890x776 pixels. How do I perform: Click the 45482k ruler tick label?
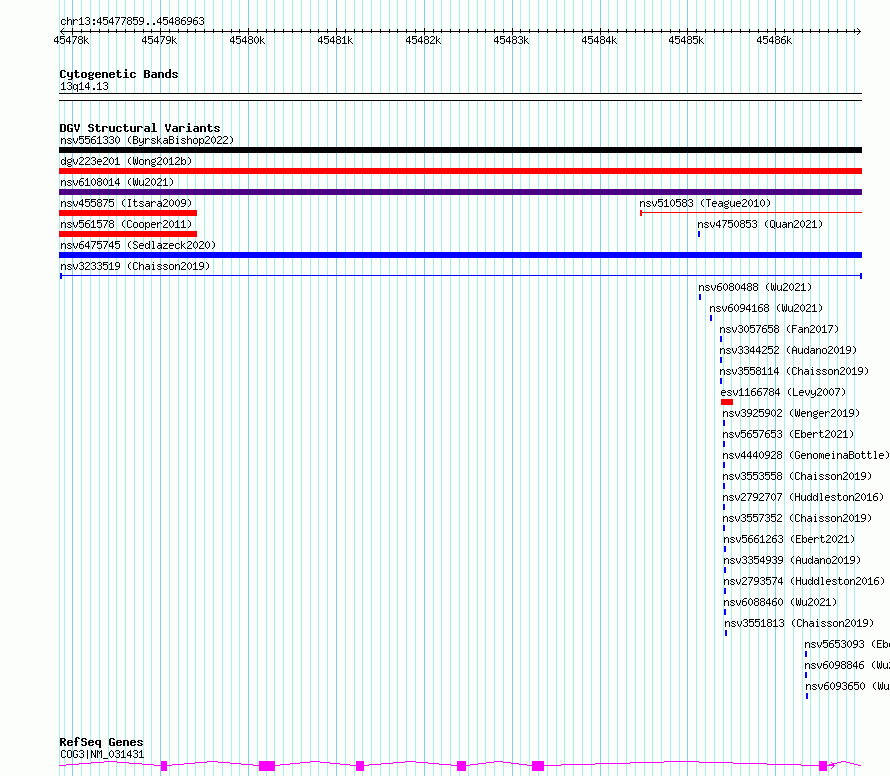point(423,40)
